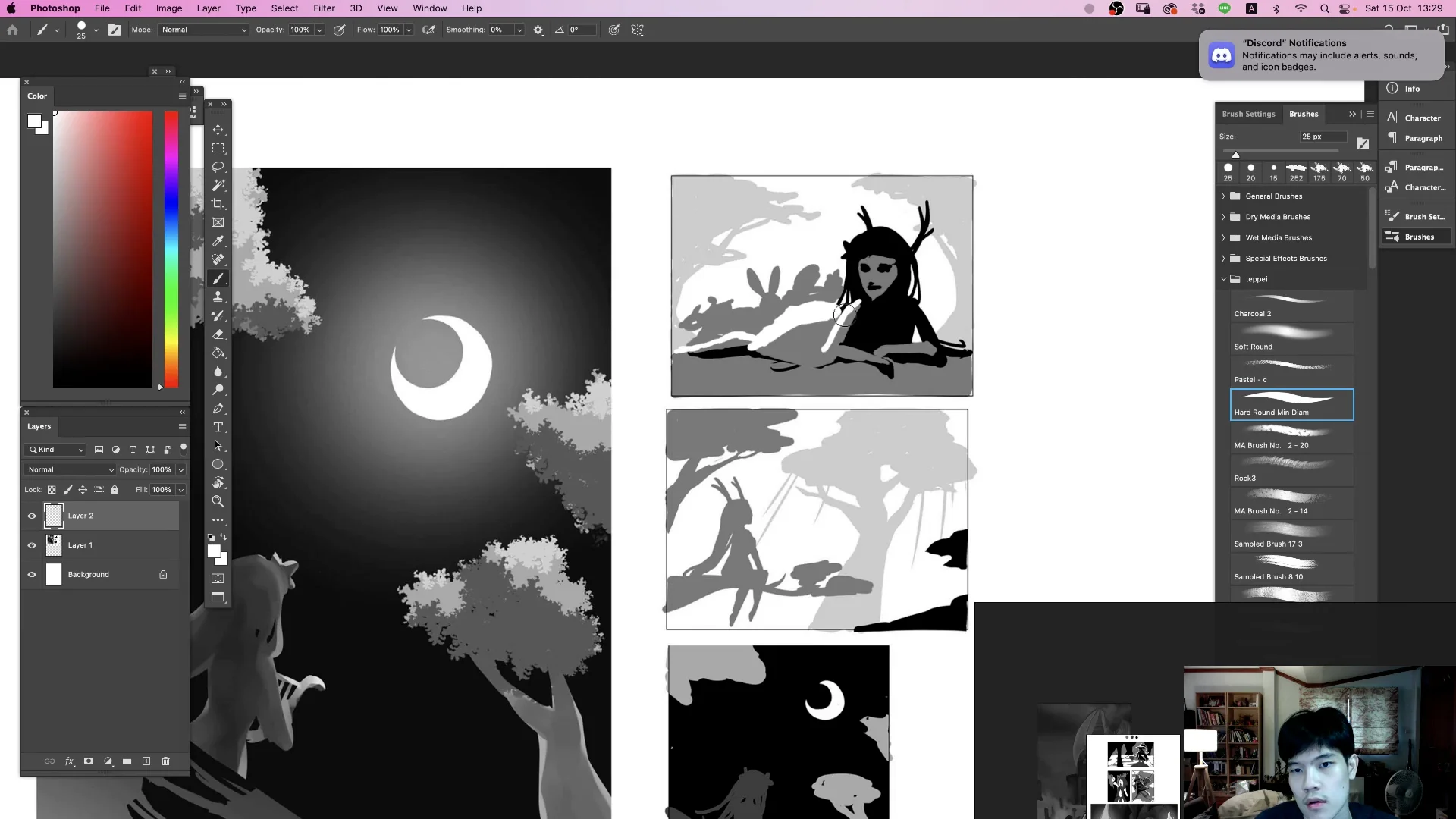
Task: Select the Crop tool
Action: tap(218, 204)
